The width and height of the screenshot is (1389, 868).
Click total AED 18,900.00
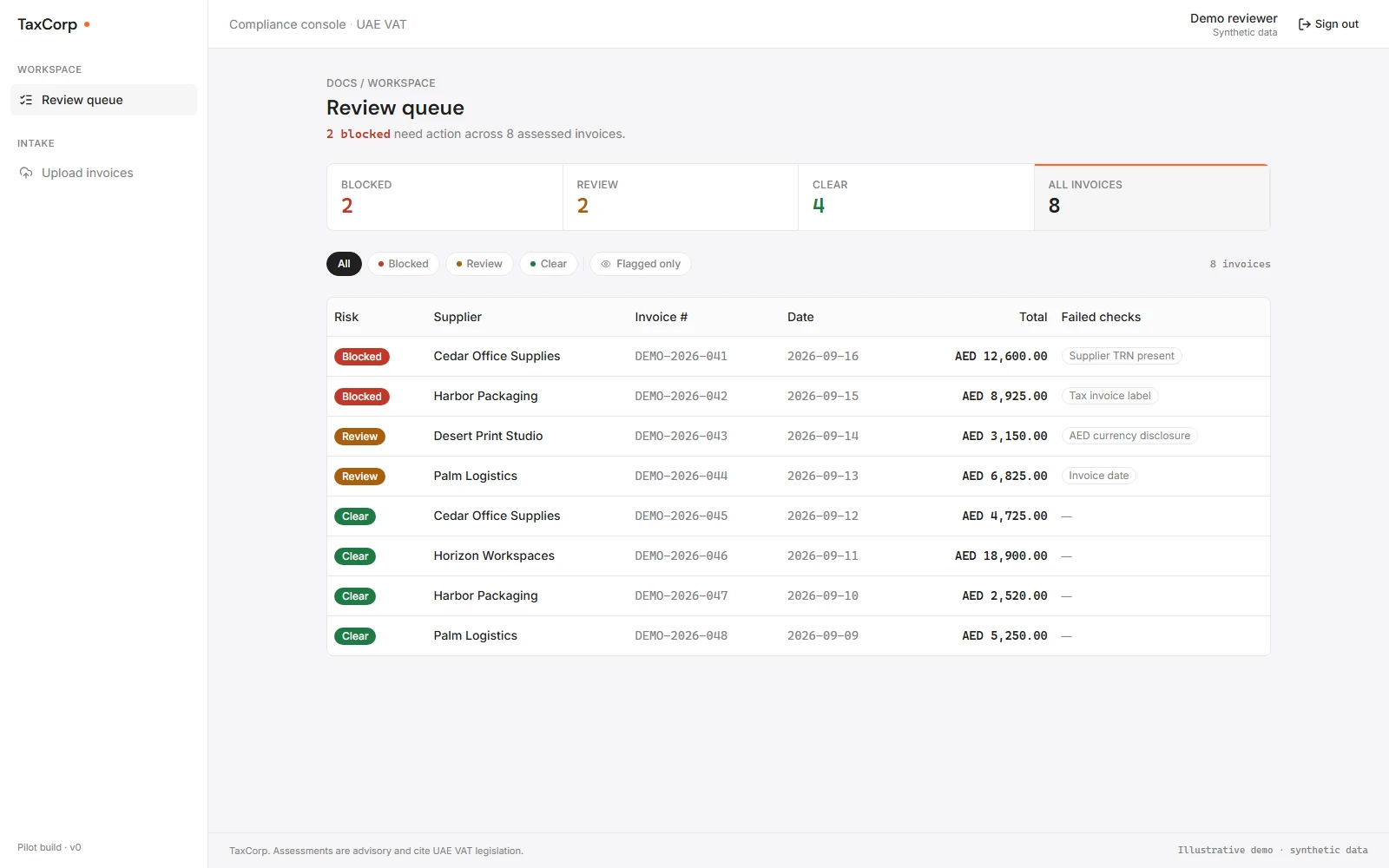click(x=1001, y=556)
